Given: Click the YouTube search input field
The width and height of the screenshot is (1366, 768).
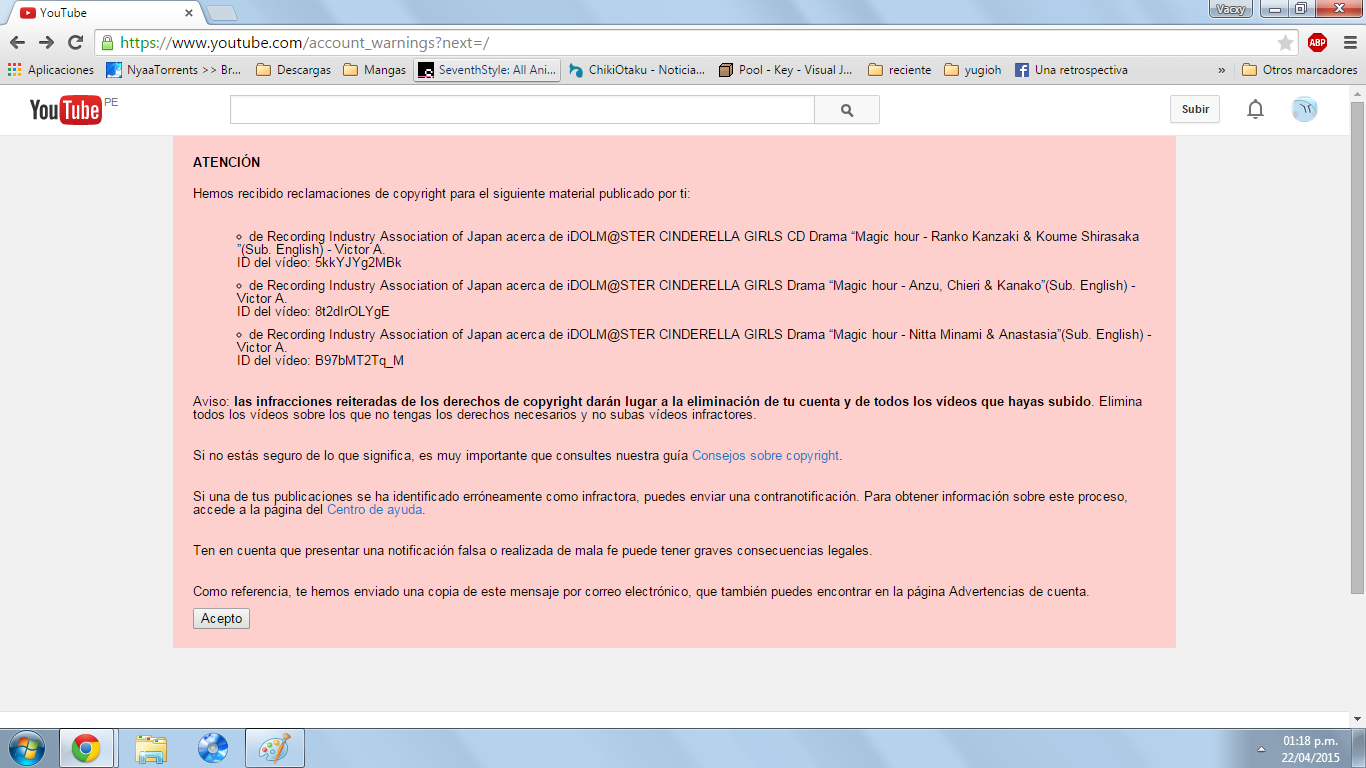Looking at the screenshot, I should [522, 110].
